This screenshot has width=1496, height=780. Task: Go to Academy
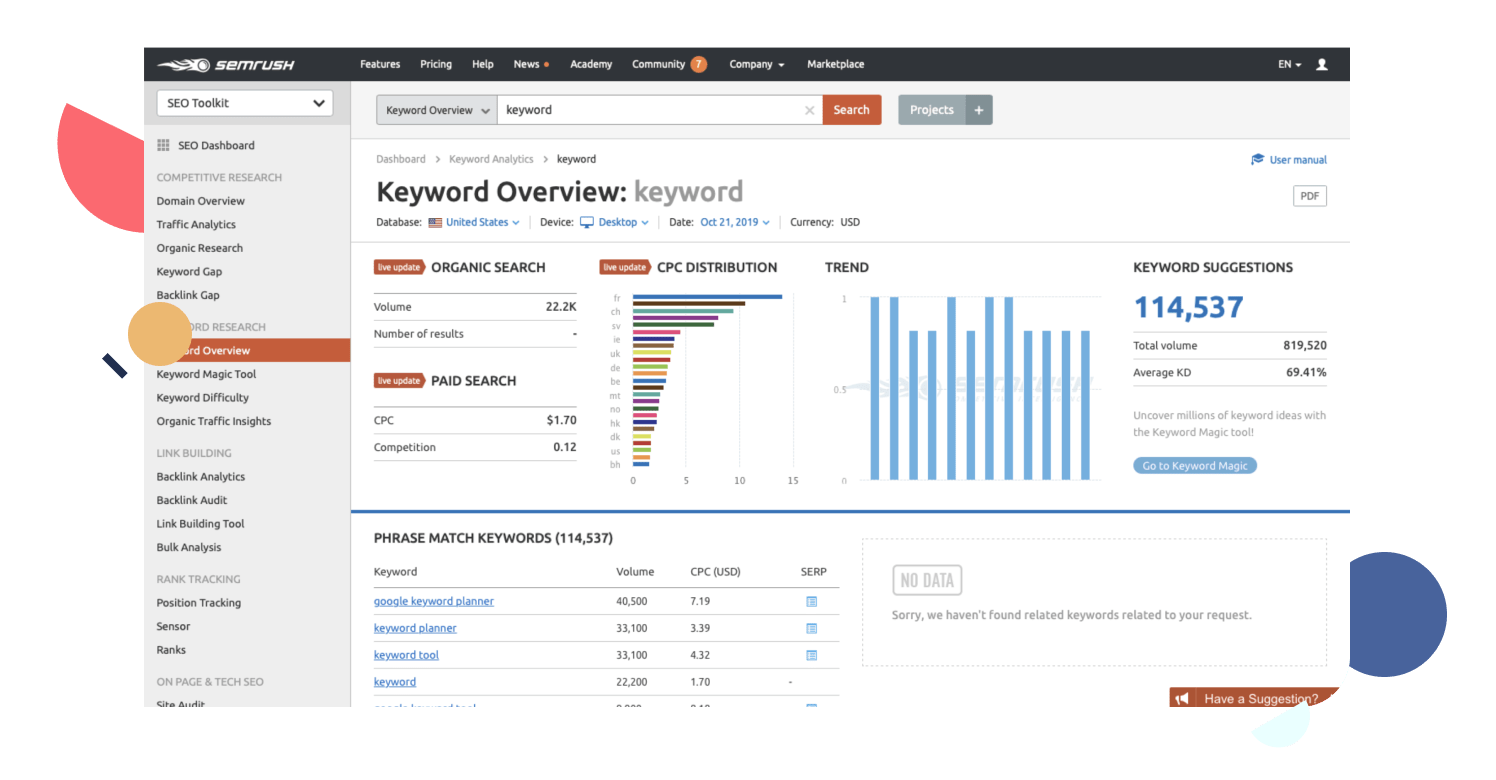click(591, 64)
